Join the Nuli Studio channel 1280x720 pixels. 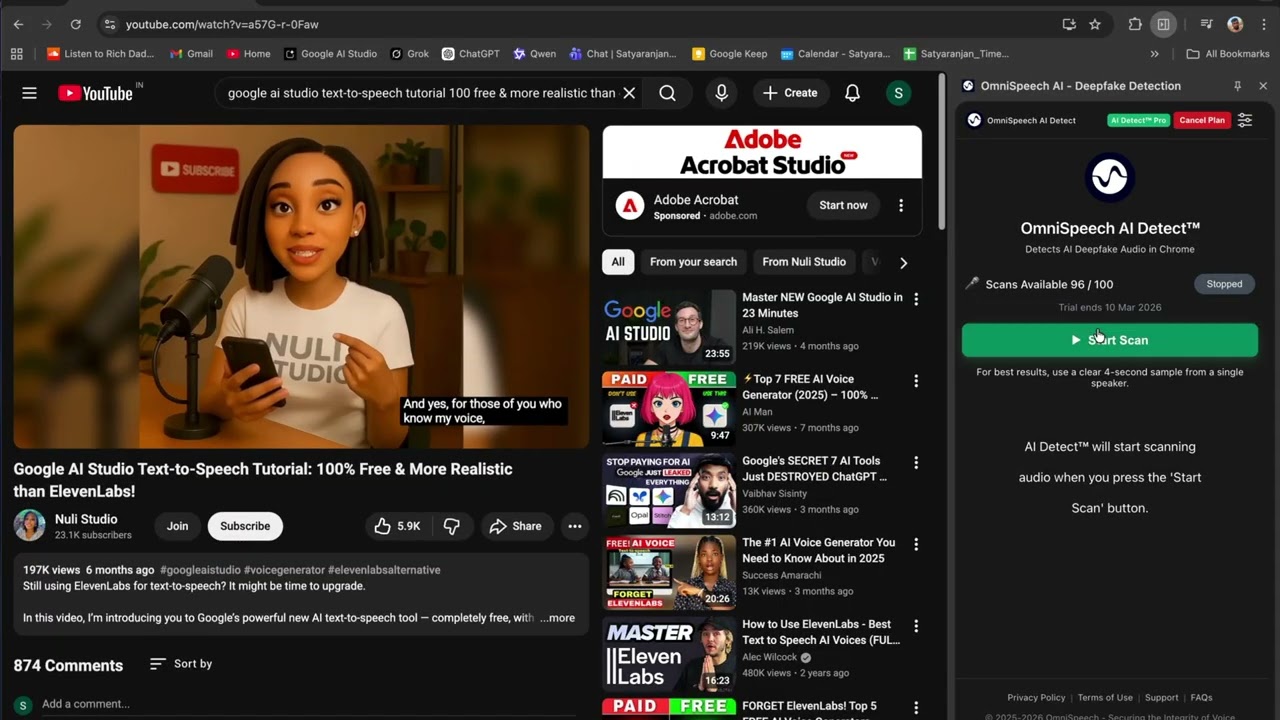coord(177,526)
